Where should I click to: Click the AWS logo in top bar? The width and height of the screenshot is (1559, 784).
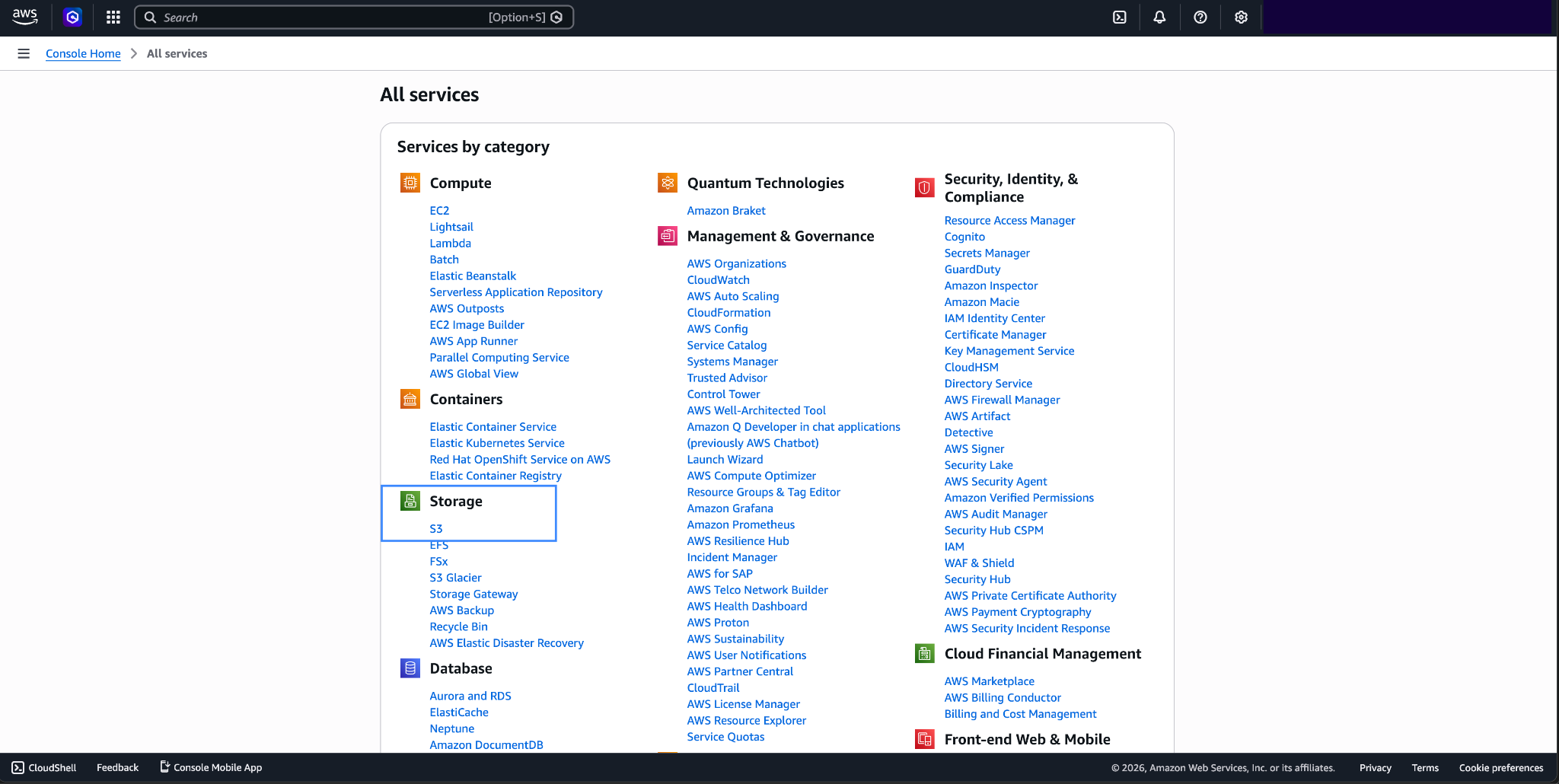tap(25, 17)
